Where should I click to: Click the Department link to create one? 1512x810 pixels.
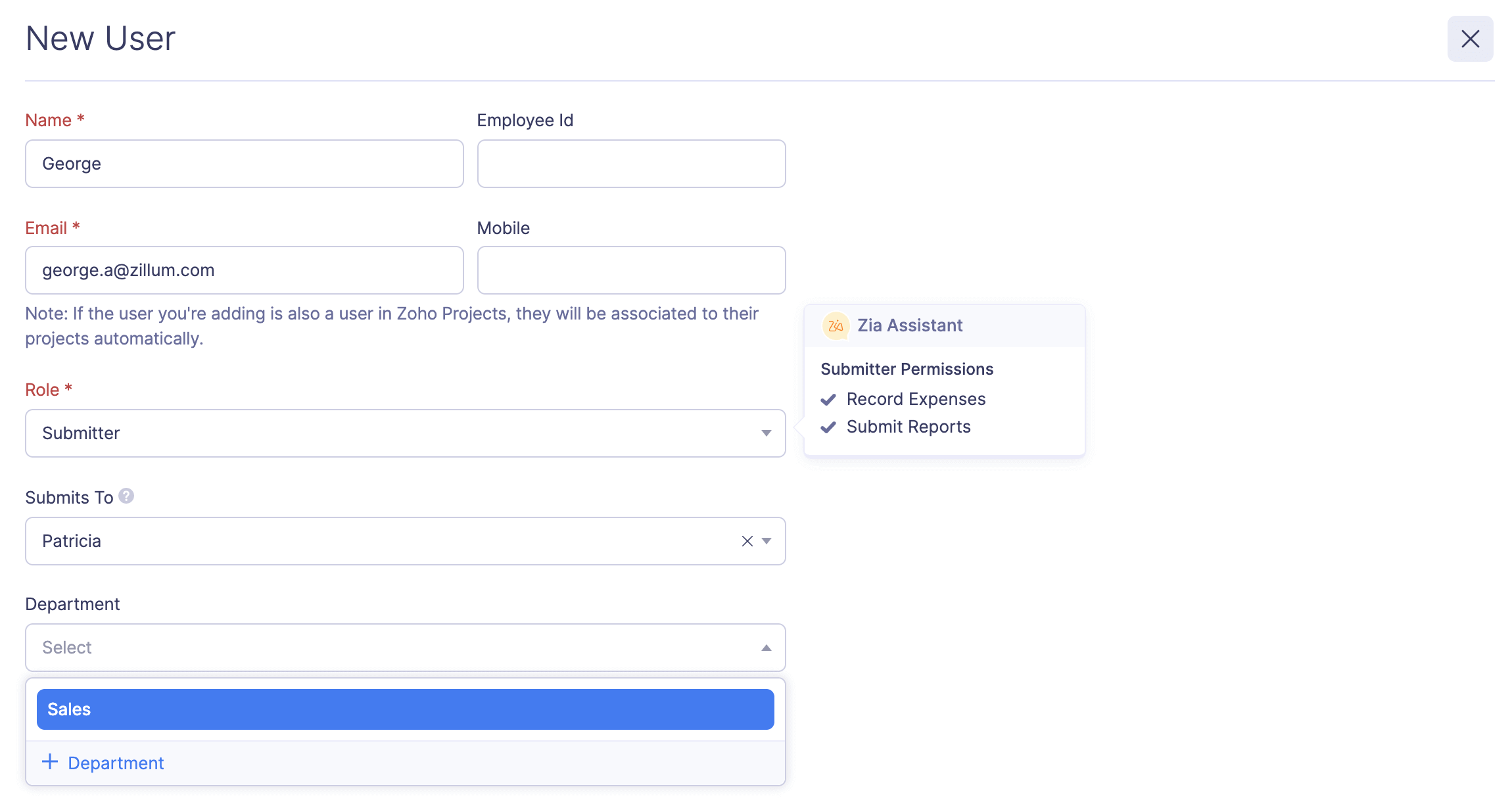click(x=115, y=763)
